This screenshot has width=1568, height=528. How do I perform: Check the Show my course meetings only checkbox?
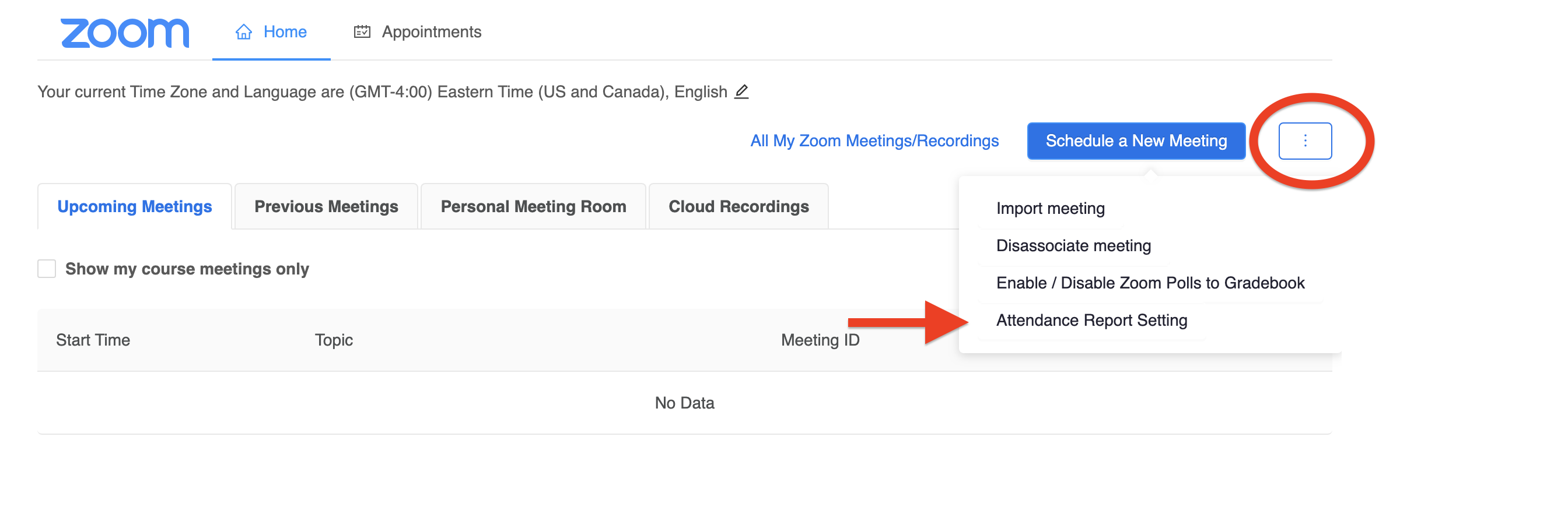46,268
